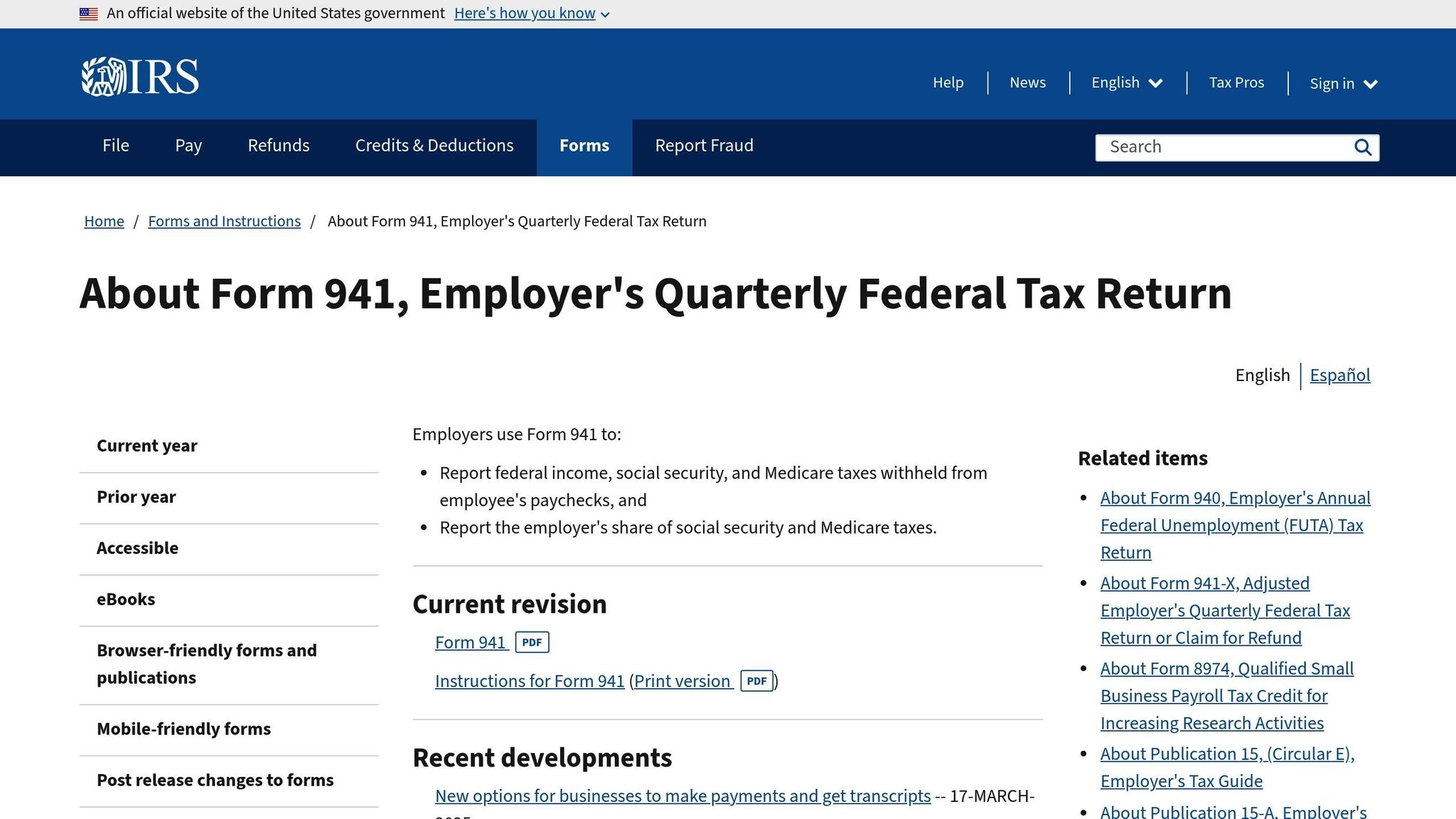1456x819 pixels.
Task: Open Credits & Deductions menu
Action: (434, 146)
